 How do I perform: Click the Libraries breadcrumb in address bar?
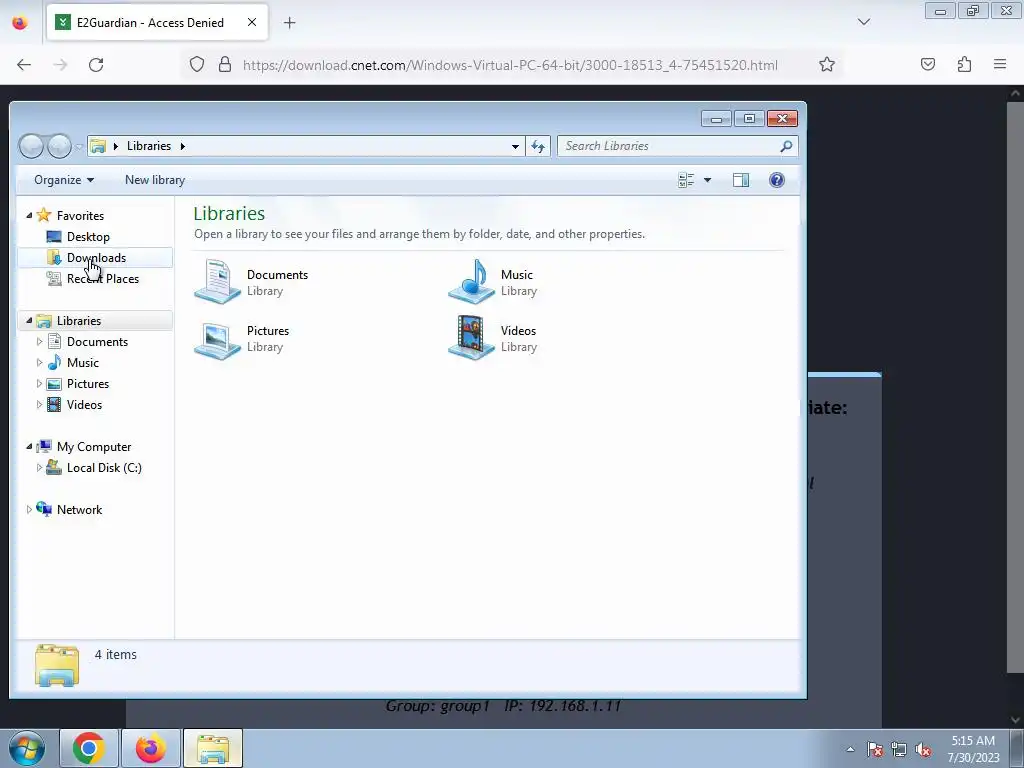point(149,146)
